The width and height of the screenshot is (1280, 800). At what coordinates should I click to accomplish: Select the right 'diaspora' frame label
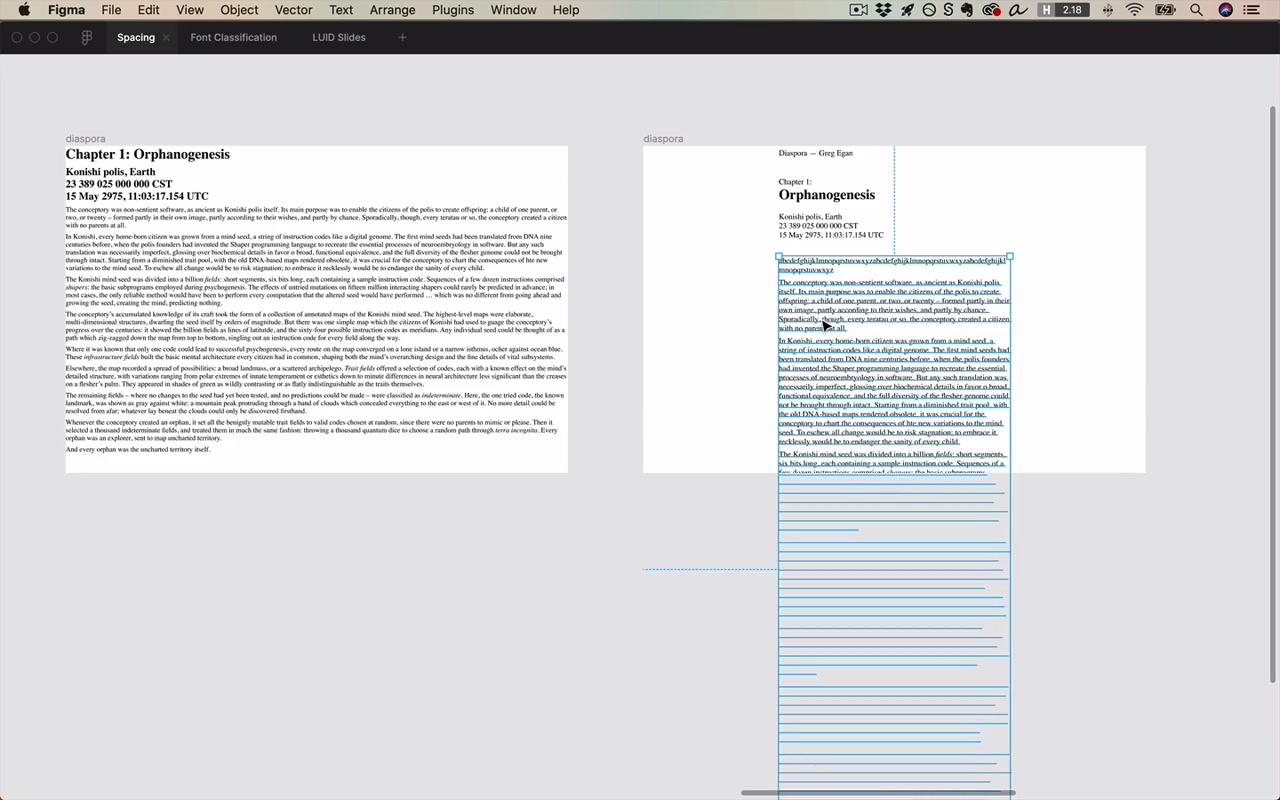663,139
